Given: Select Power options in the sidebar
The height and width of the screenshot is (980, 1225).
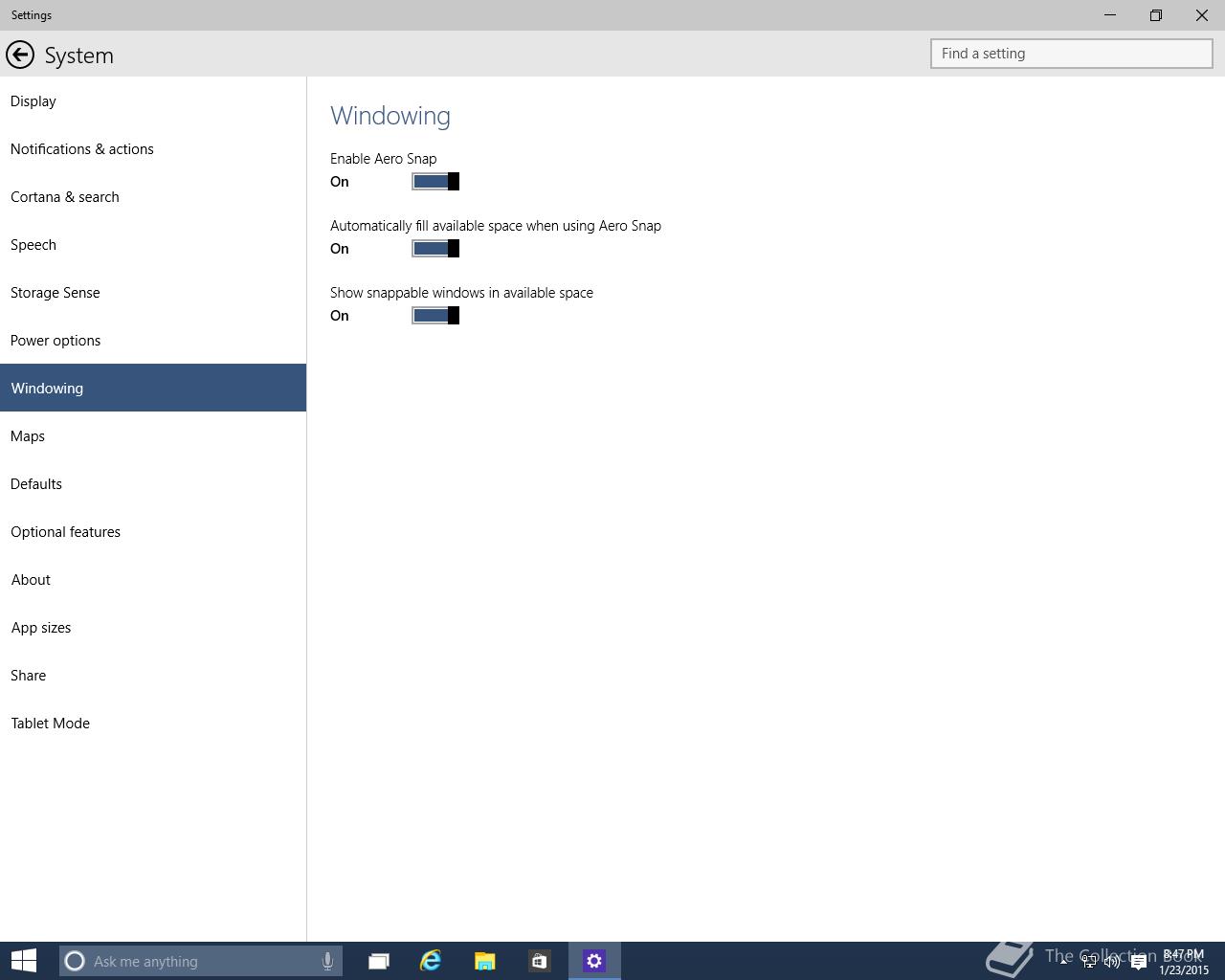Looking at the screenshot, I should pyautogui.click(x=153, y=340).
